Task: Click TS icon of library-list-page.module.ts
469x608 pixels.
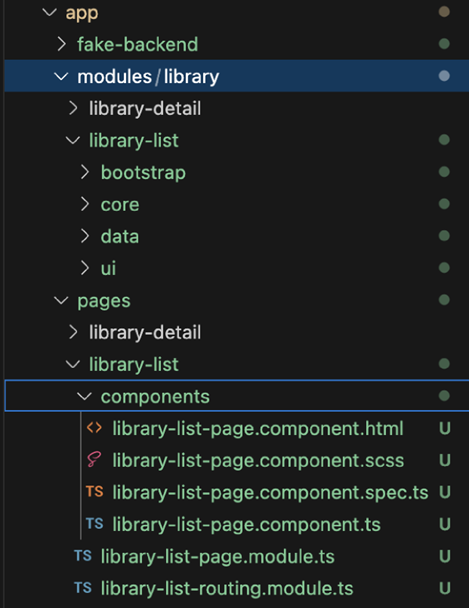Action: tap(83, 556)
